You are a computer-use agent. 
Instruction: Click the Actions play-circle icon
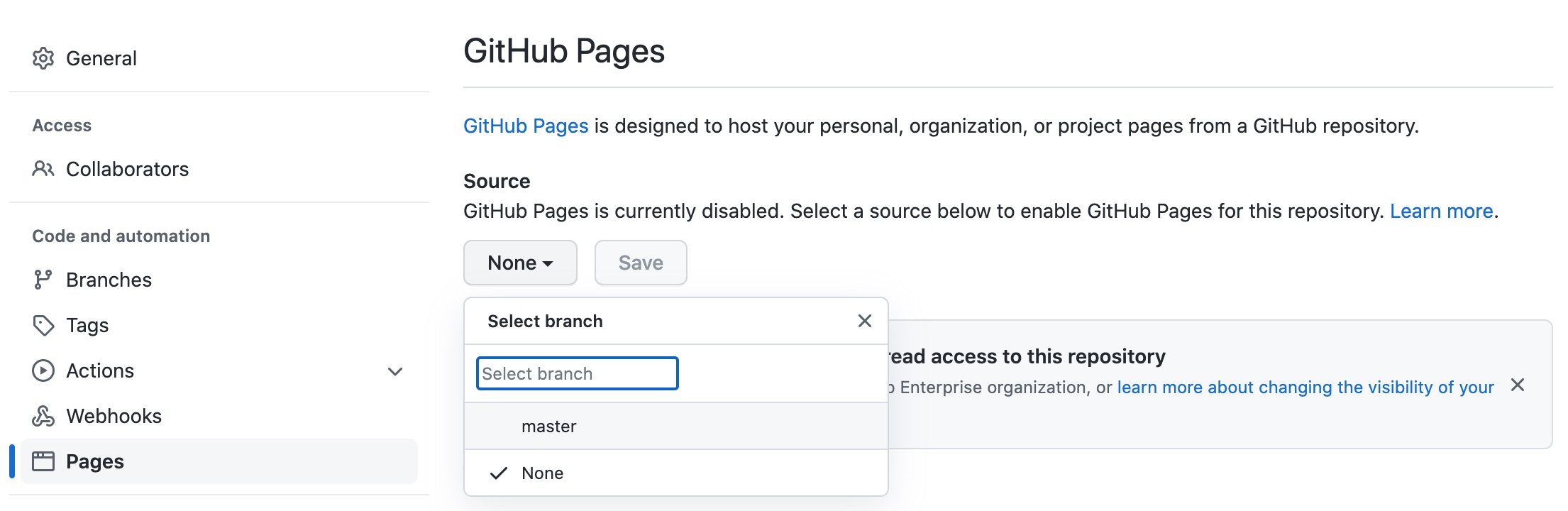pos(43,370)
